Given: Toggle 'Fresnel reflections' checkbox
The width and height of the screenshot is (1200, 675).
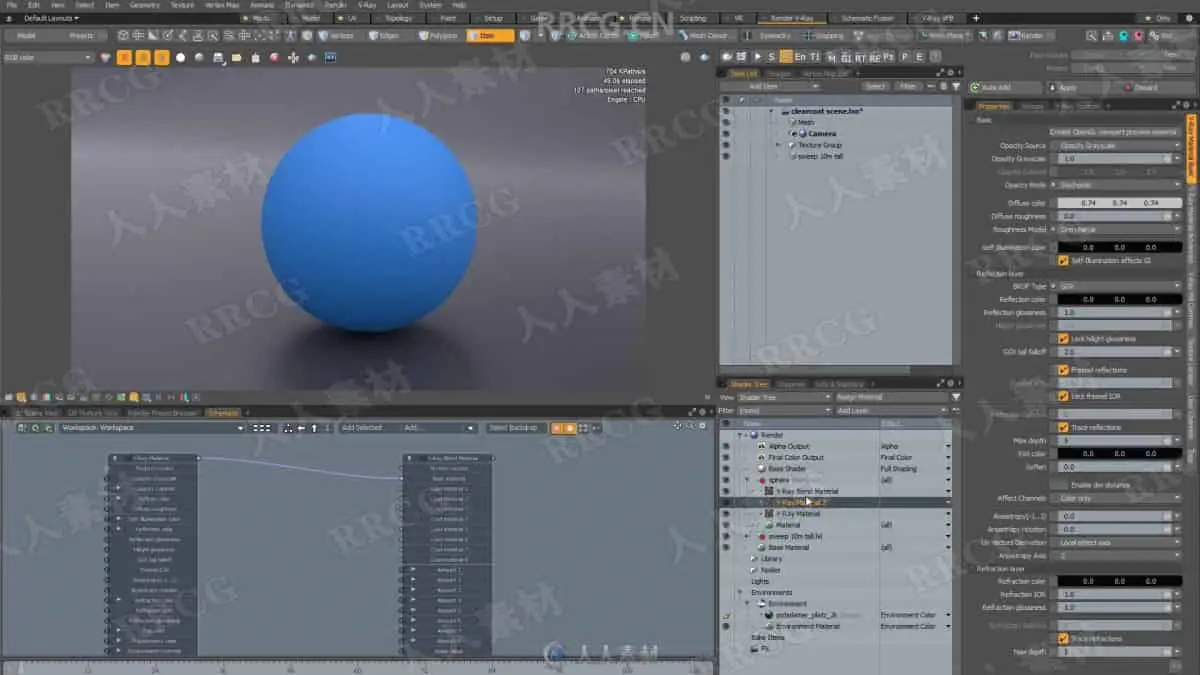Looking at the screenshot, I should 1063,370.
